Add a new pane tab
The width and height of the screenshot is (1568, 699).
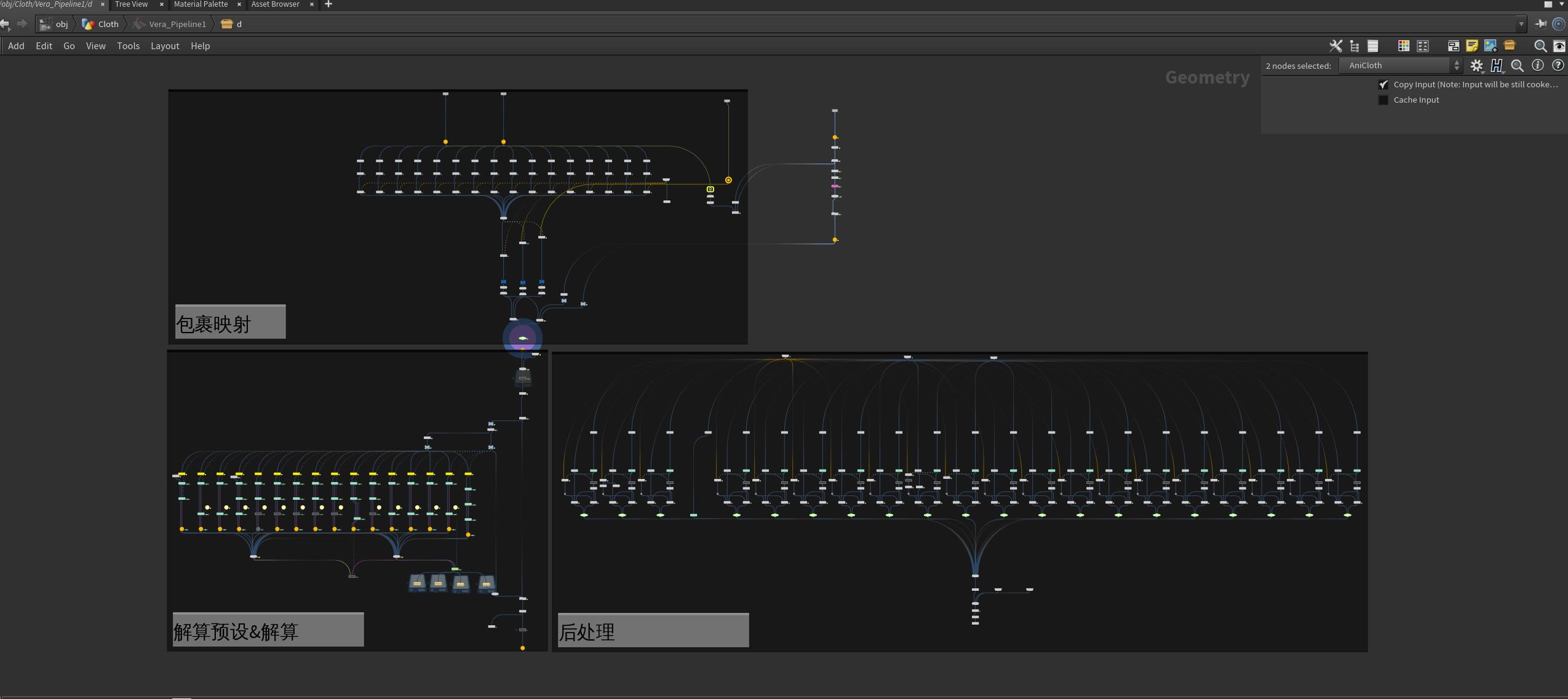coord(328,4)
